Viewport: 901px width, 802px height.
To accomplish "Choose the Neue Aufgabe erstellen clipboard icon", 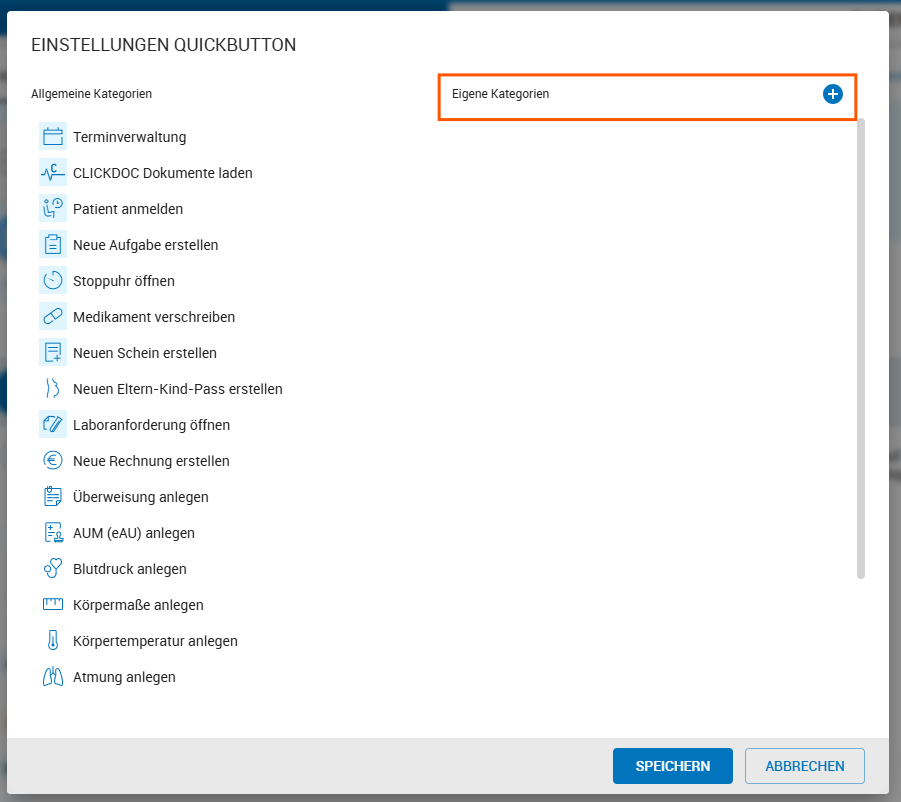I will (x=53, y=245).
